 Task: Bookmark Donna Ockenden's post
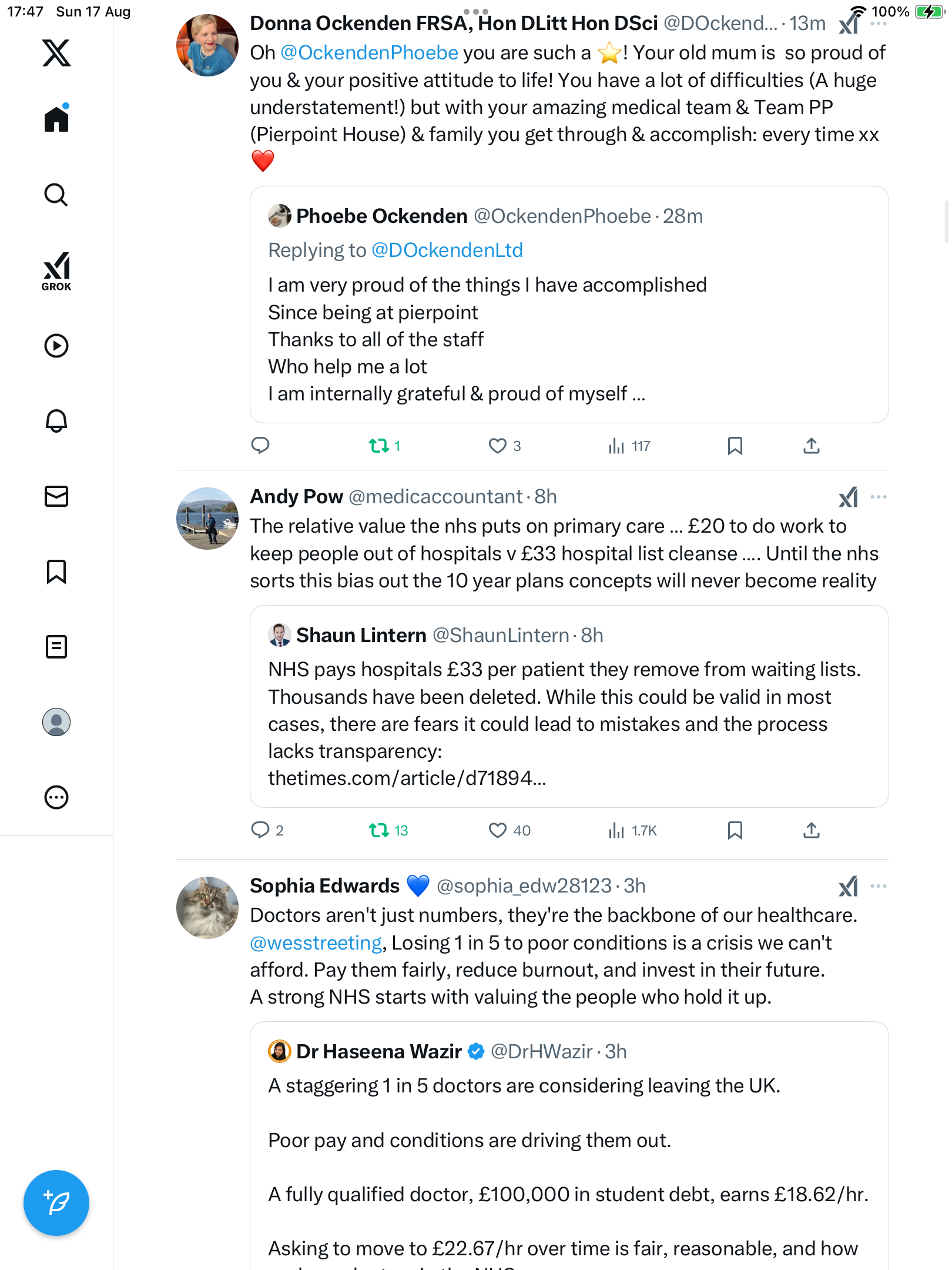(x=735, y=446)
